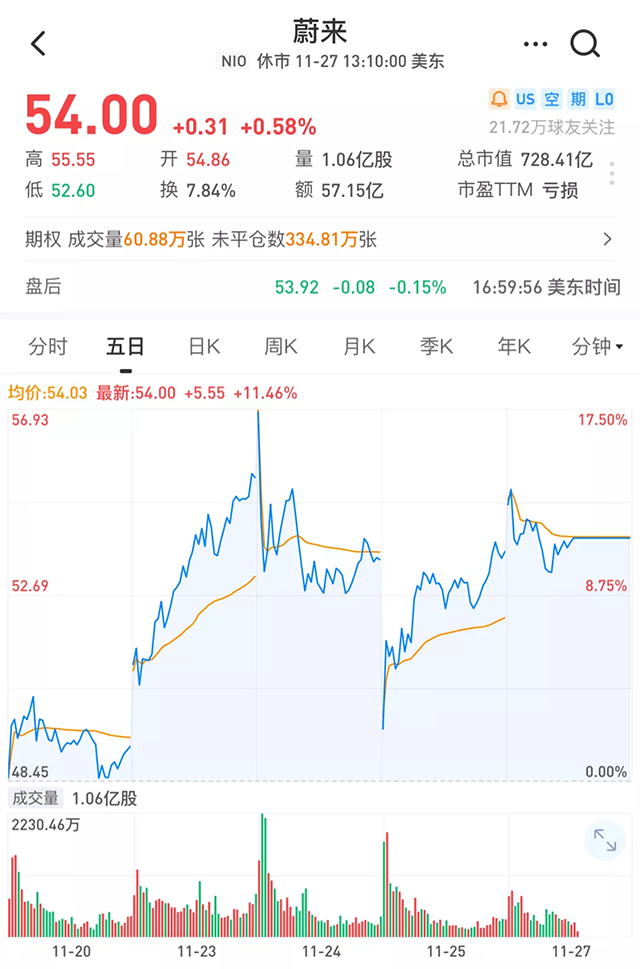The width and height of the screenshot is (640, 969).
Task: Open the three-dot more options menu
Action: (535, 44)
